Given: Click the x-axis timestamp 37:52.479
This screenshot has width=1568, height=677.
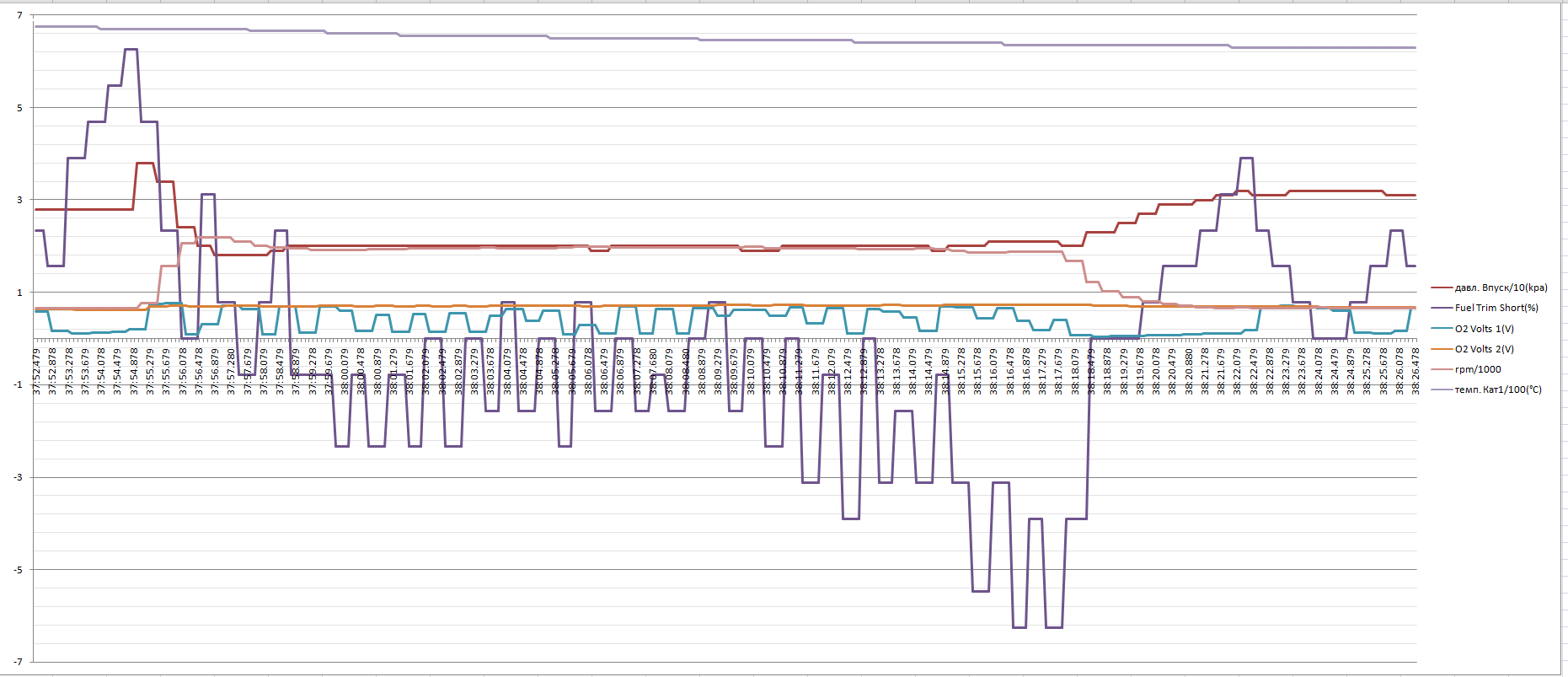Looking at the screenshot, I should 37,372.
